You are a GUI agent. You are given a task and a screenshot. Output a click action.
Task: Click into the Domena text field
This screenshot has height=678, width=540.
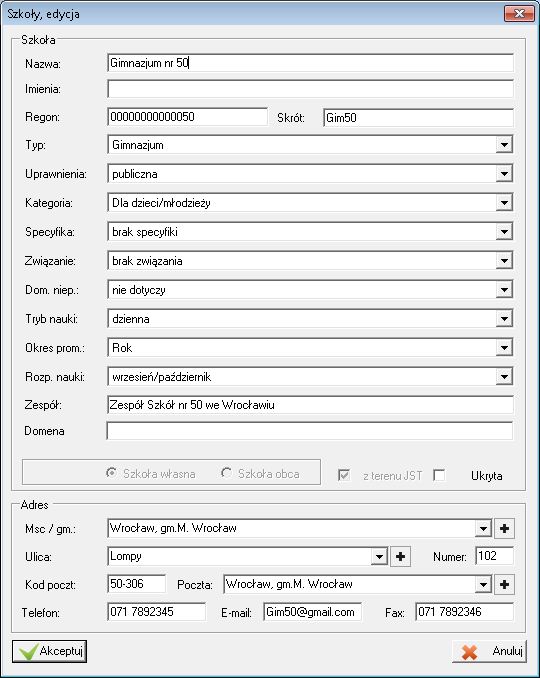click(x=310, y=431)
